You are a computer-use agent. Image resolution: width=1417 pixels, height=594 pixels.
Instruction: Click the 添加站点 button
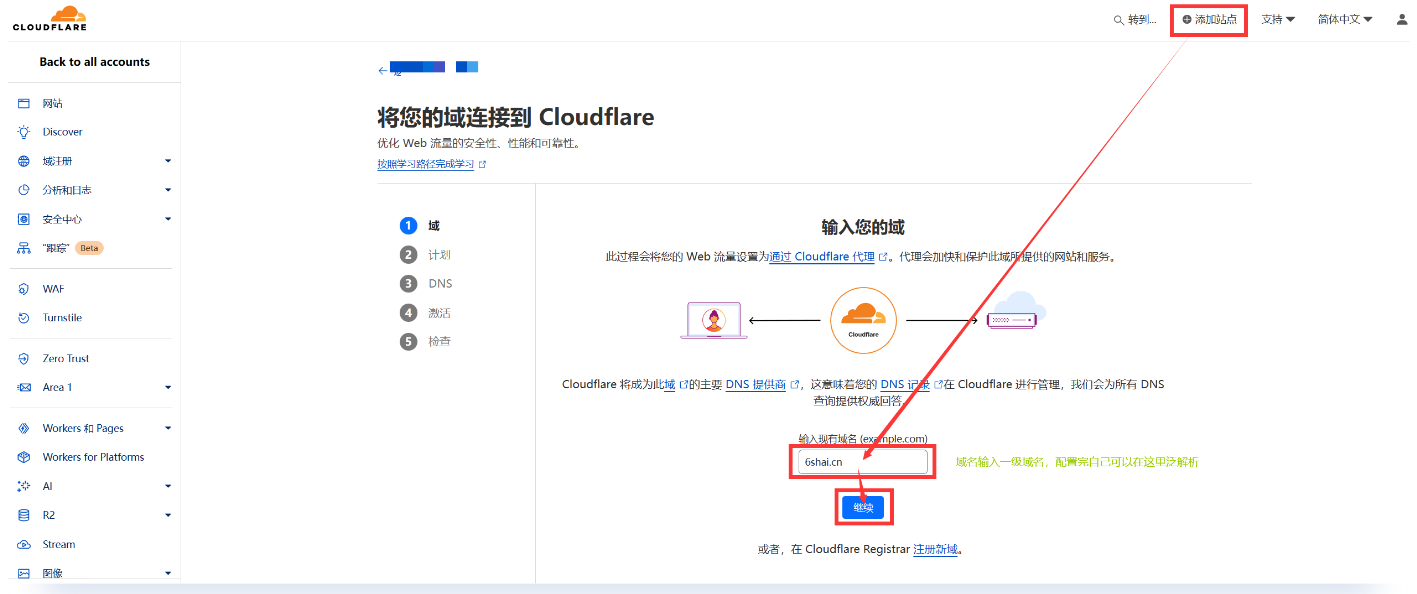[x=1209, y=19]
